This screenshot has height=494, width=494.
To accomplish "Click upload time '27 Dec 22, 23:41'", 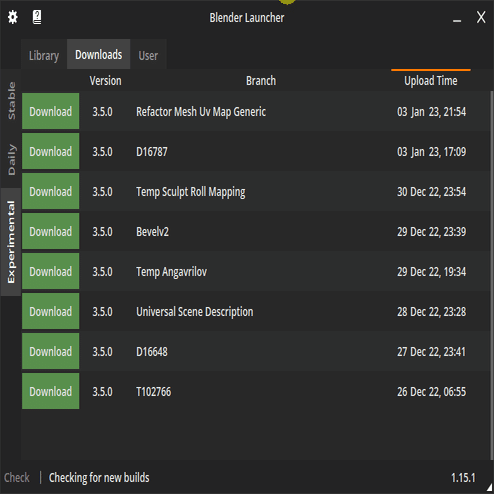I will point(431,352).
